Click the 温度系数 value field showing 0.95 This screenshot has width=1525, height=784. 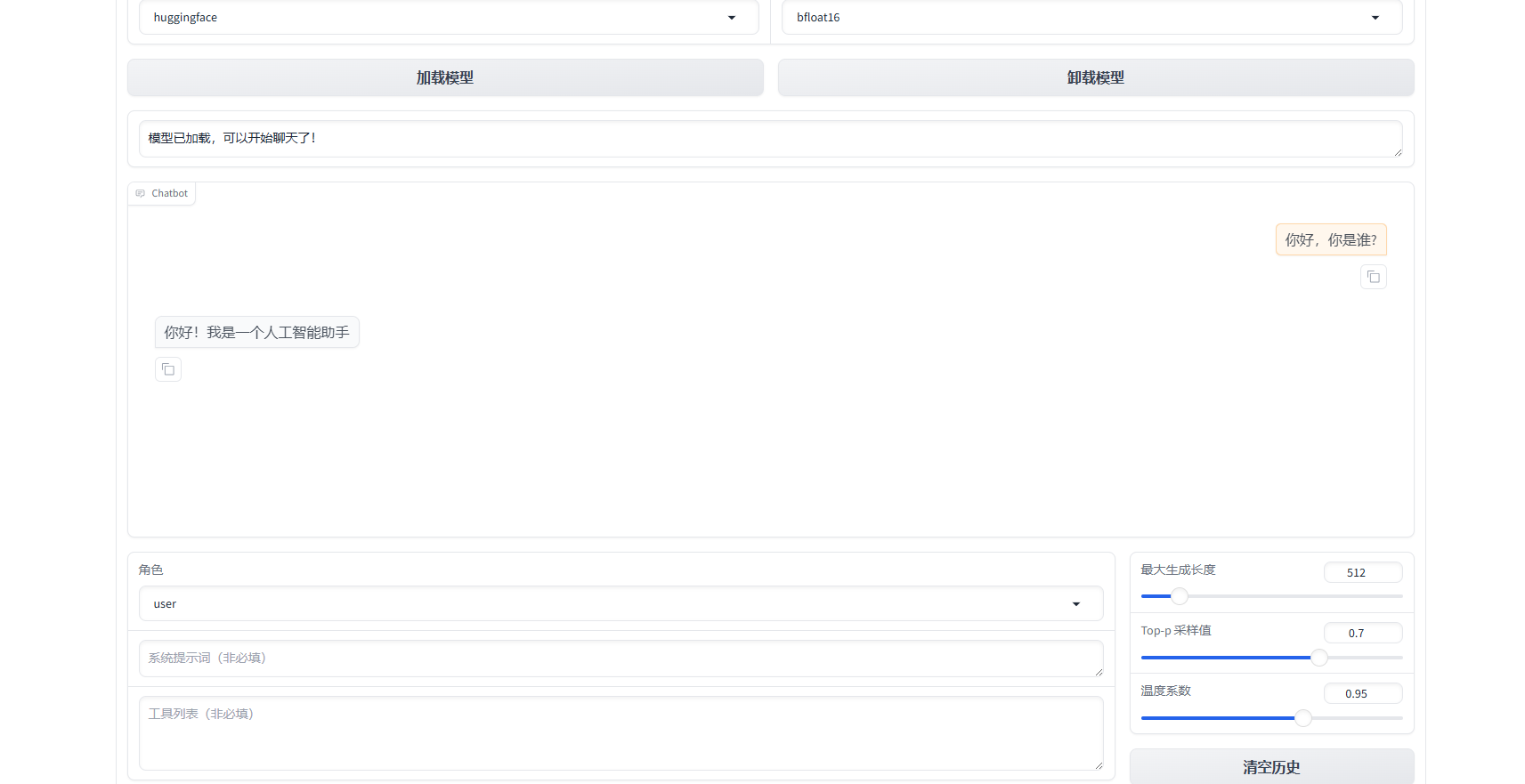coord(1362,694)
